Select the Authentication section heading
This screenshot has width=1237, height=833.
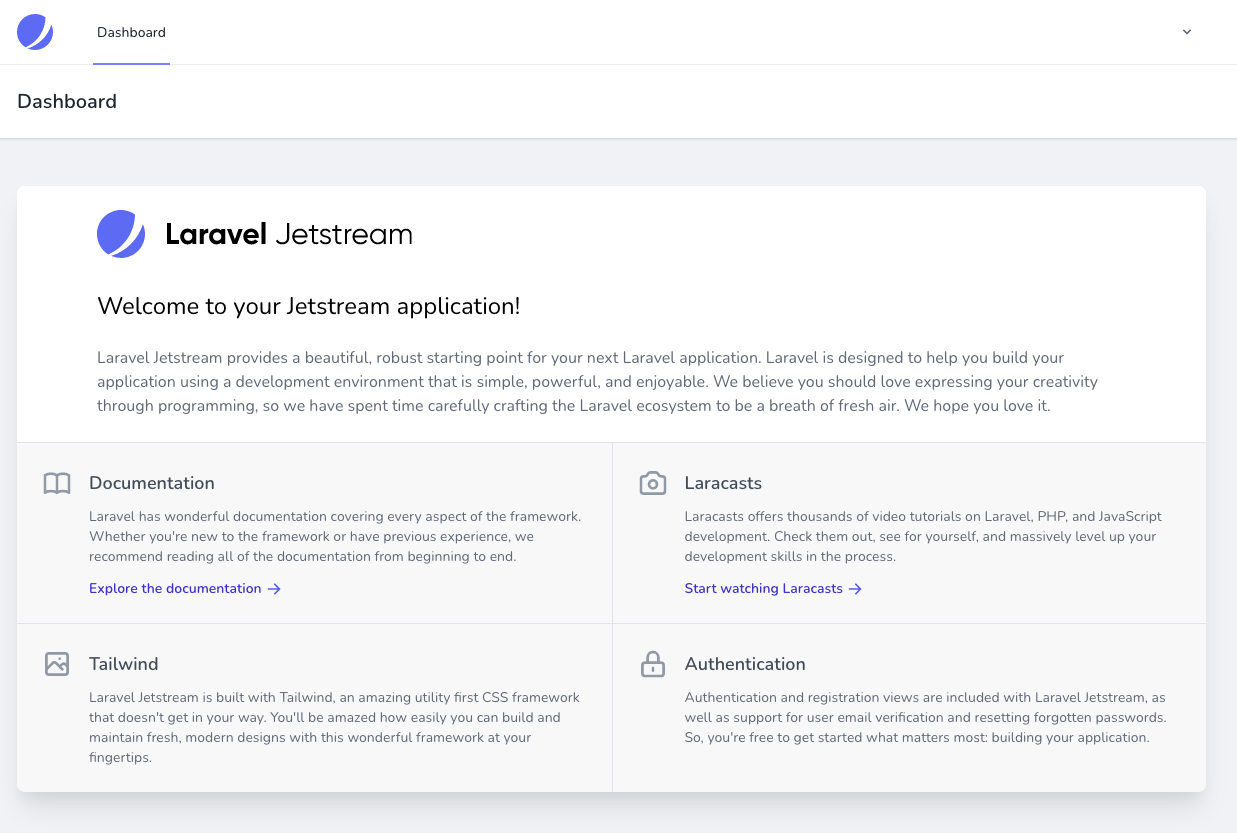click(x=745, y=664)
